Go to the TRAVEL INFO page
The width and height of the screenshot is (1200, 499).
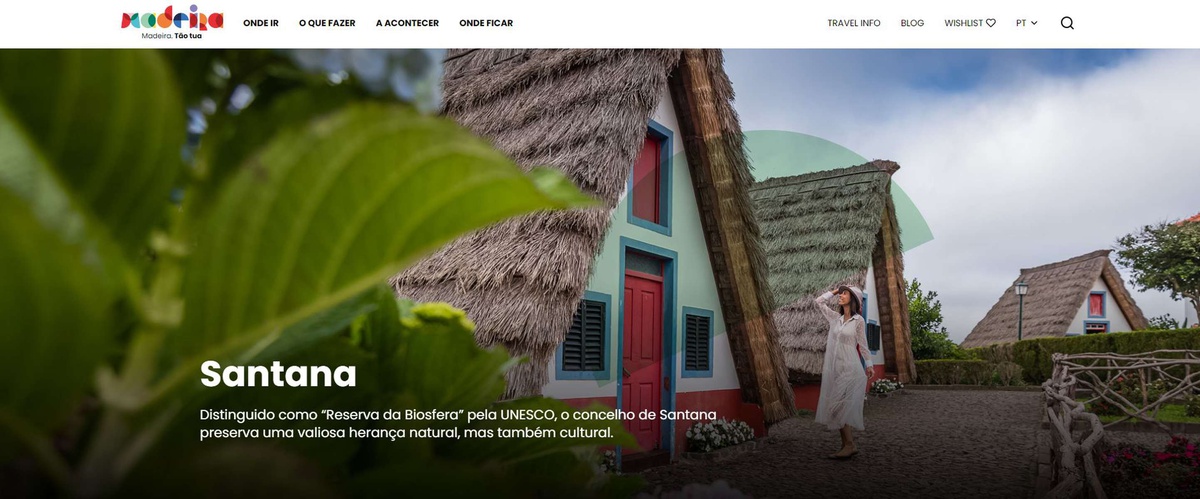854,23
